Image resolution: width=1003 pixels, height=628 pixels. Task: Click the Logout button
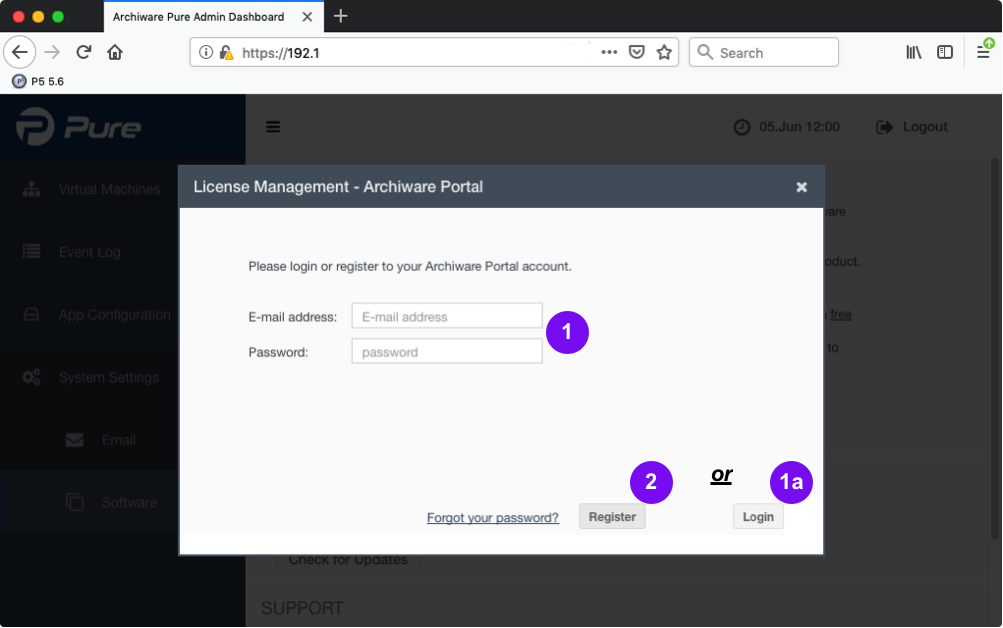pos(912,127)
